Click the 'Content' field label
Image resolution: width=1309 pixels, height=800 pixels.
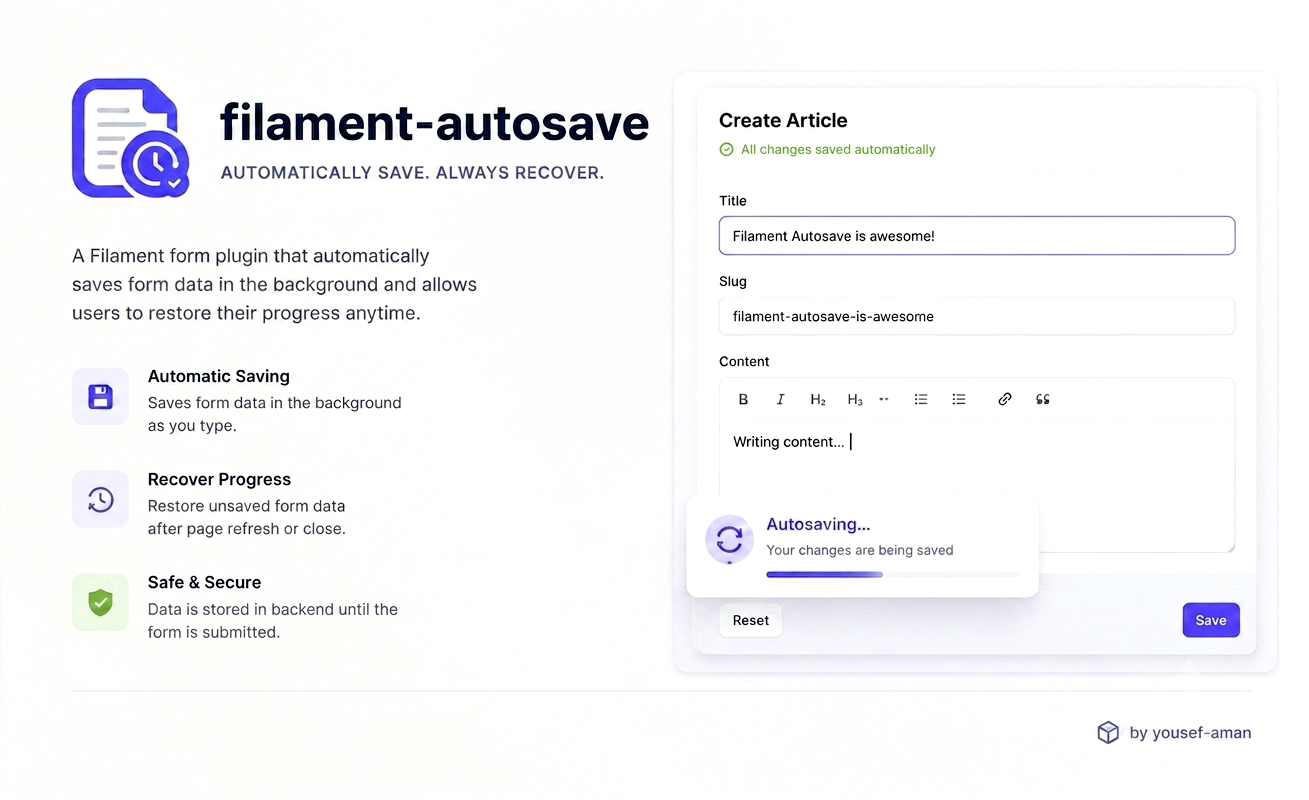[x=744, y=361]
